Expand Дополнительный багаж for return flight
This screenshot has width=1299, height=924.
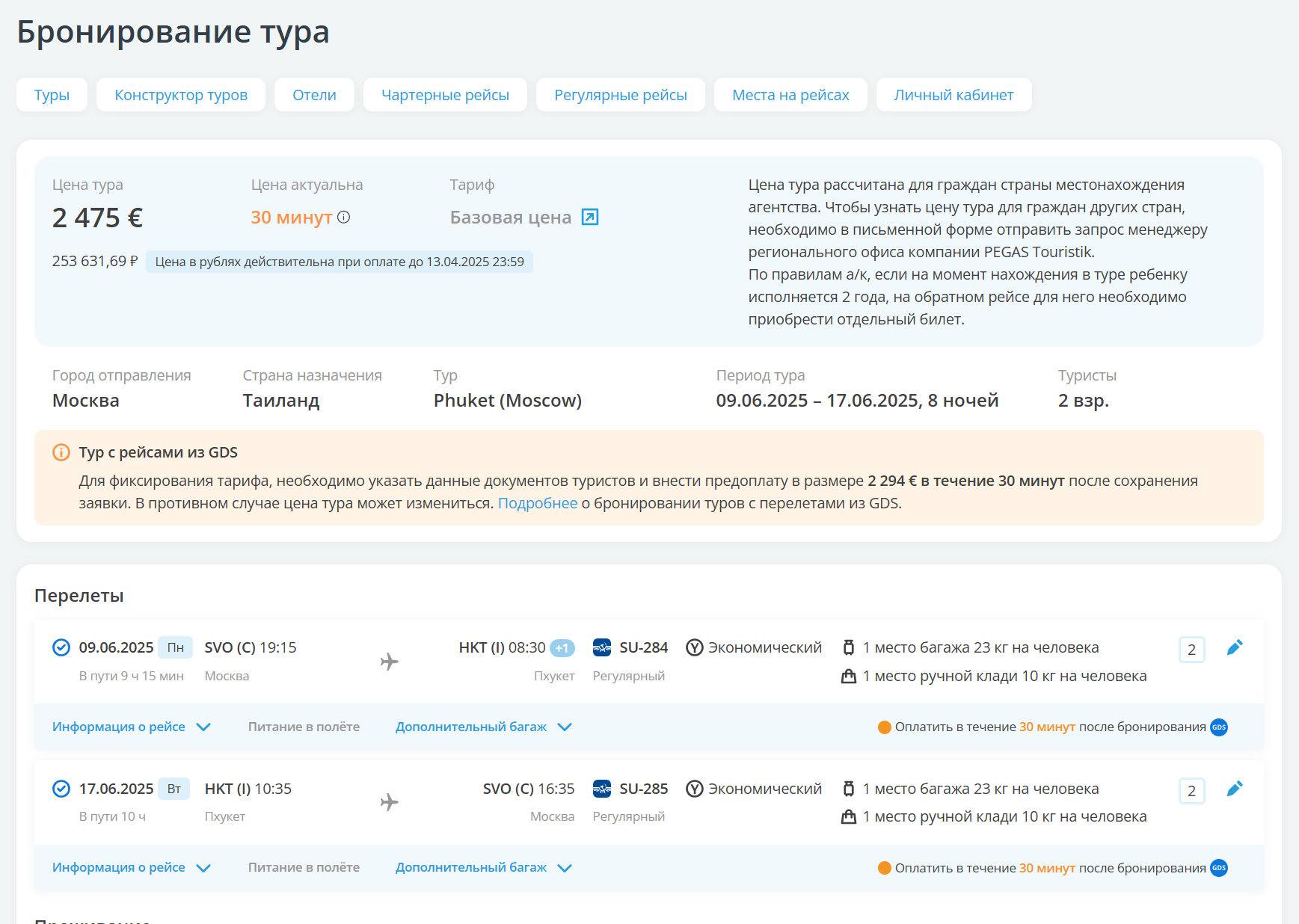(x=483, y=867)
